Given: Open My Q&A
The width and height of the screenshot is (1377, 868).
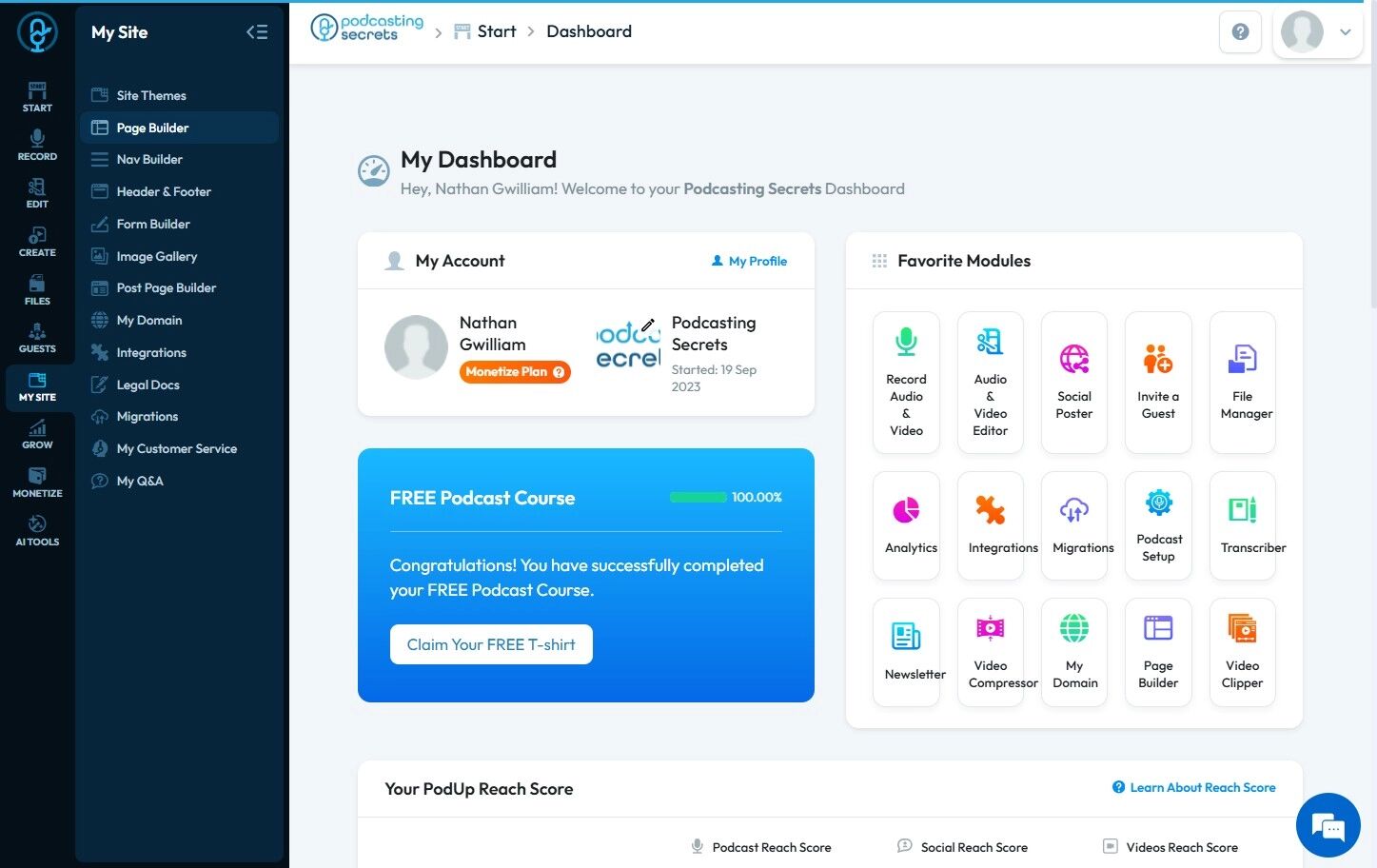Looking at the screenshot, I should point(180,481).
